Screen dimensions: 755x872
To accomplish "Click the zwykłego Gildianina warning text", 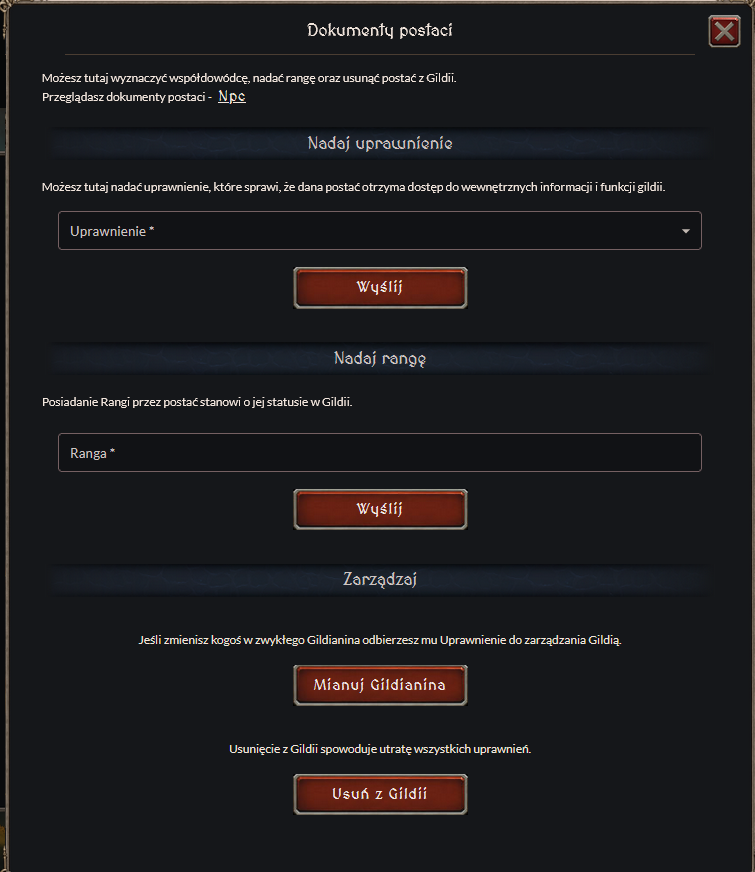I will (379, 640).
